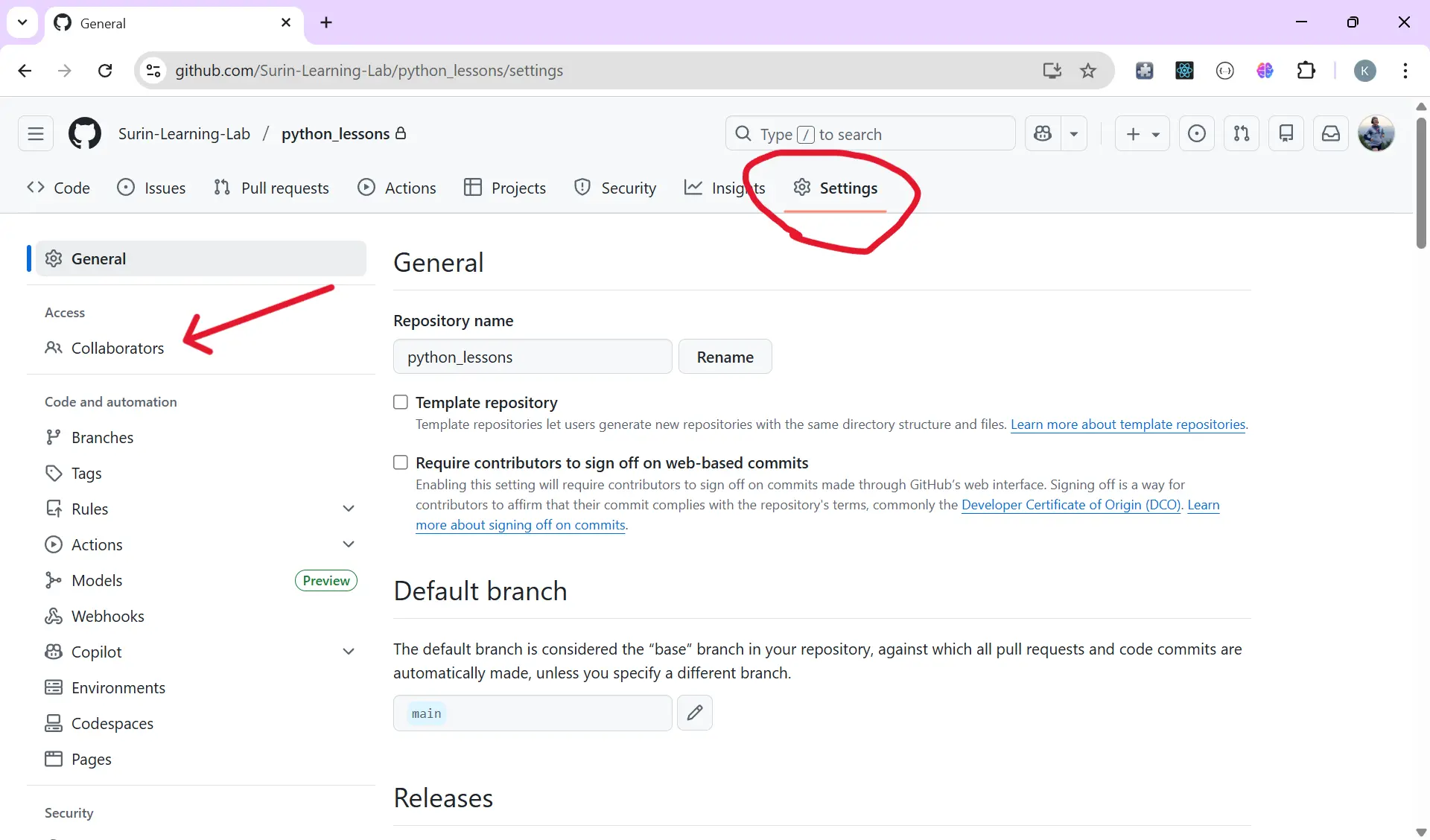Open the Chrome profile K avatar

pos(1364,70)
